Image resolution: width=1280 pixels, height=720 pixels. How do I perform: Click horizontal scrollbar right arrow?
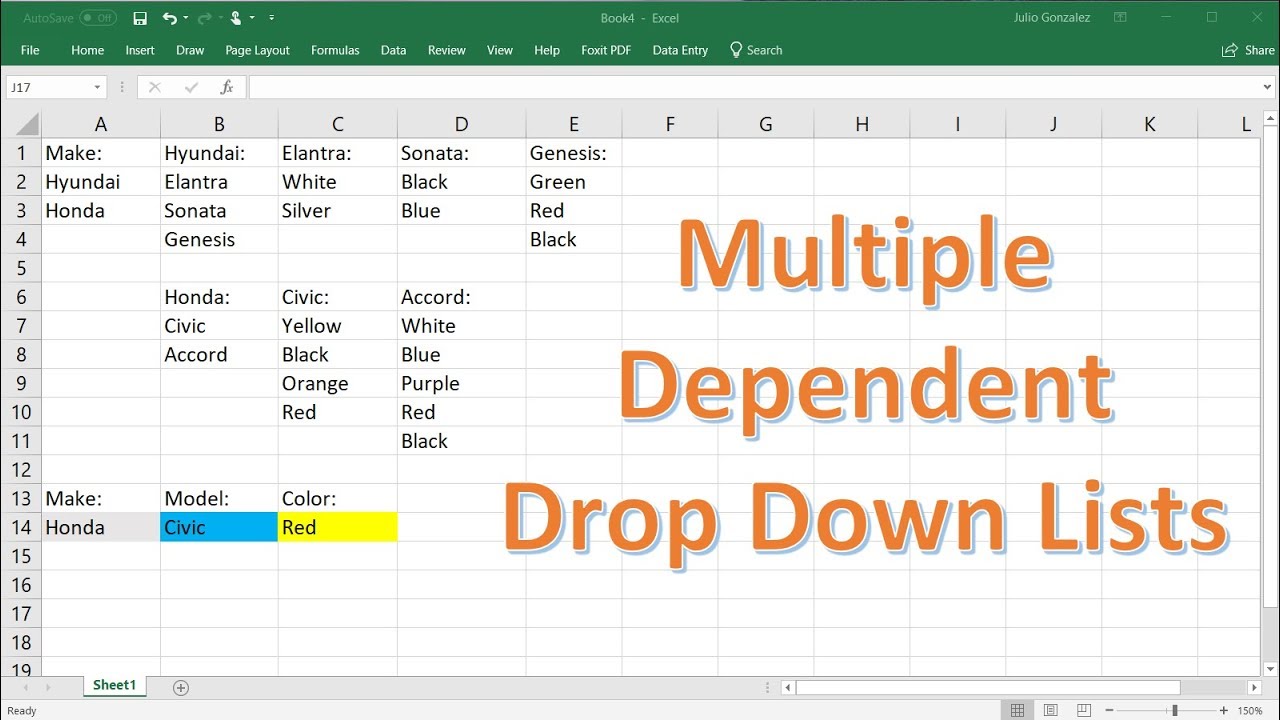tap(1254, 687)
